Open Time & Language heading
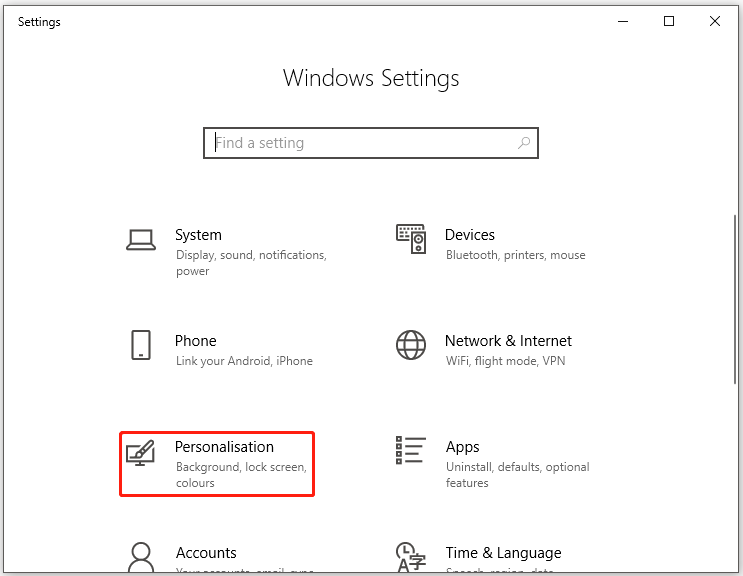Screen dimensions: 743x576 click(503, 553)
